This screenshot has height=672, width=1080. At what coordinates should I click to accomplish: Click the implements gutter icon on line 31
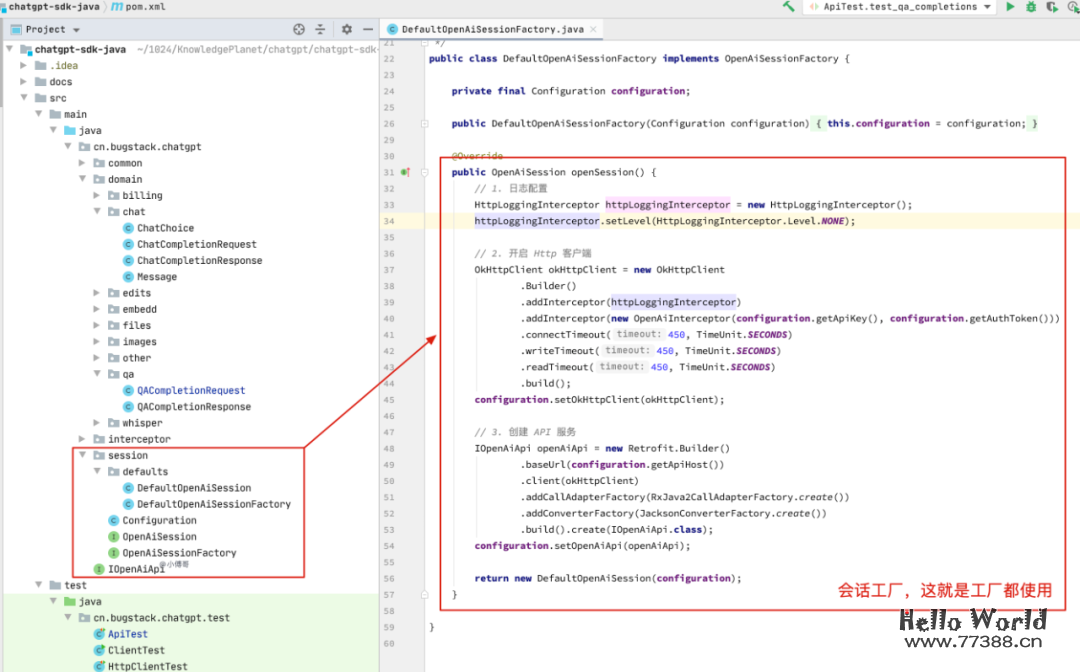(405, 172)
